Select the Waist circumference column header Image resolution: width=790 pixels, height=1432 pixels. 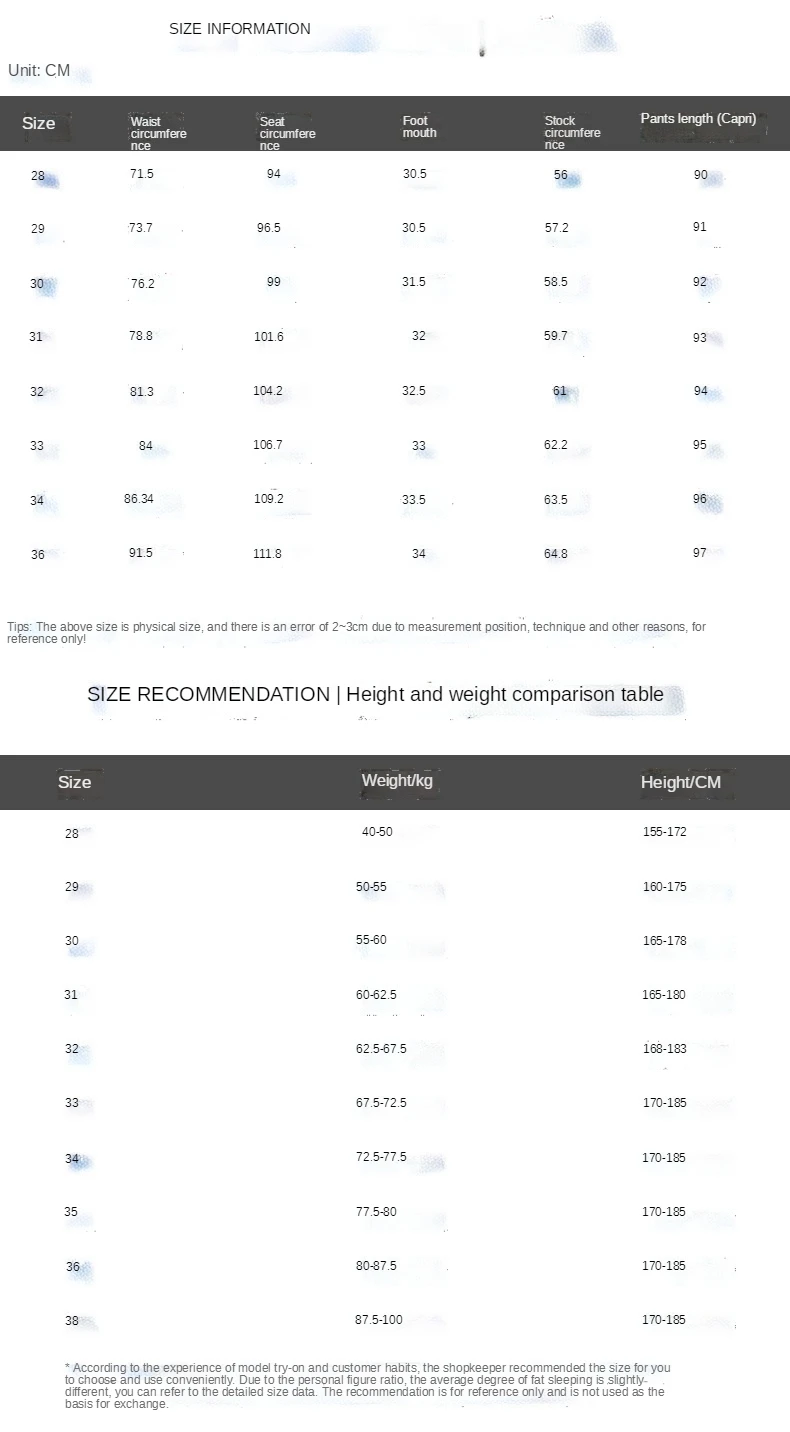(x=159, y=134)
